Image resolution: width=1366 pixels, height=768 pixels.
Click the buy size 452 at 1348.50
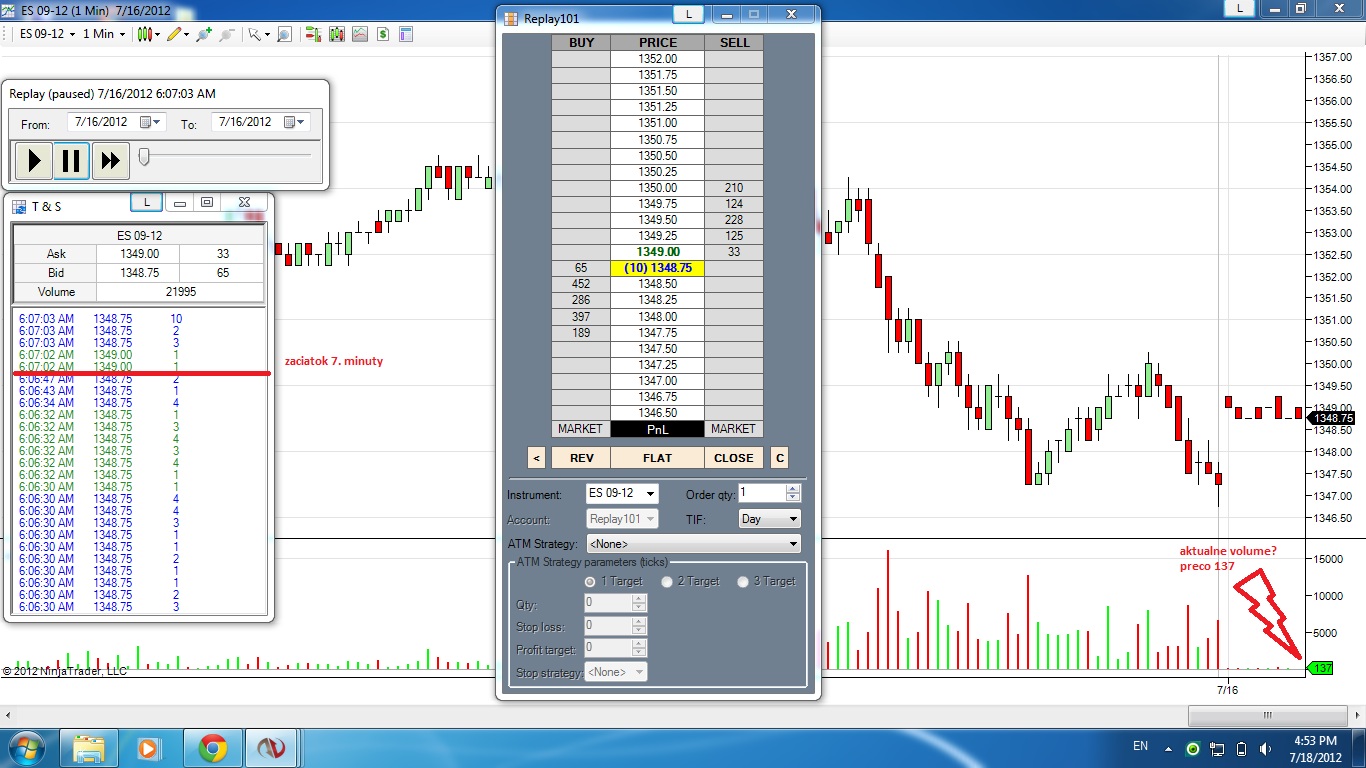[581, 284]
